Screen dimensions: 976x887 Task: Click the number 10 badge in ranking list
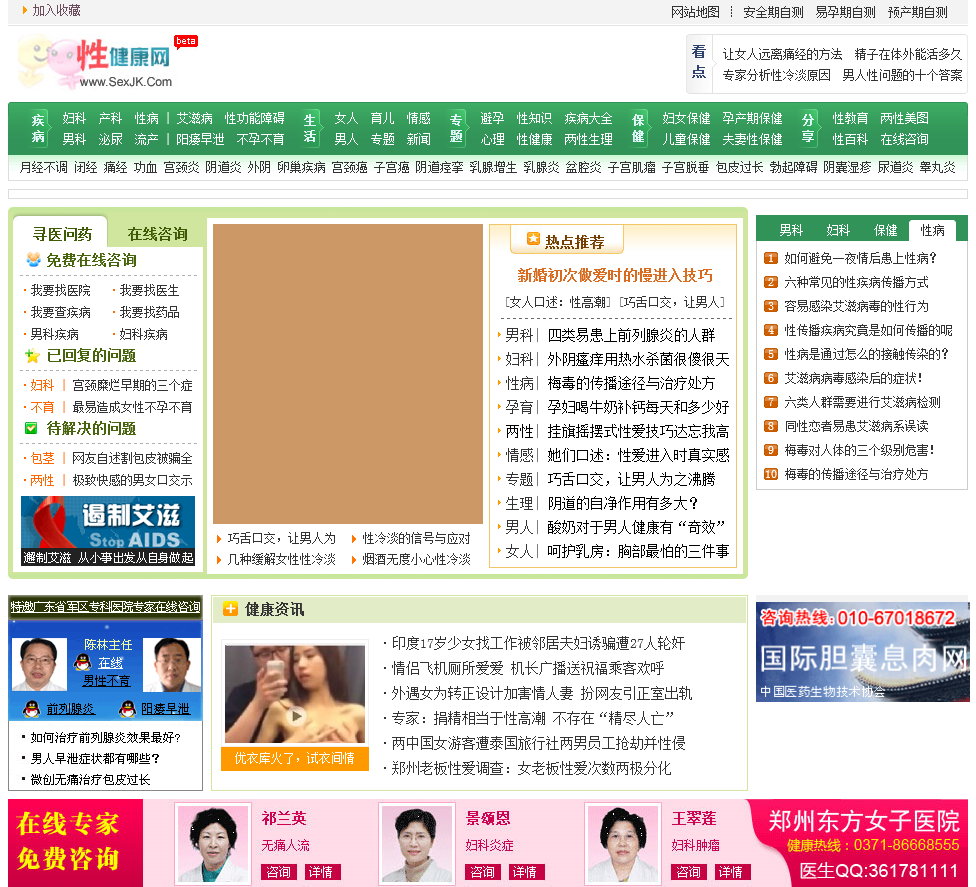[771, 474]
